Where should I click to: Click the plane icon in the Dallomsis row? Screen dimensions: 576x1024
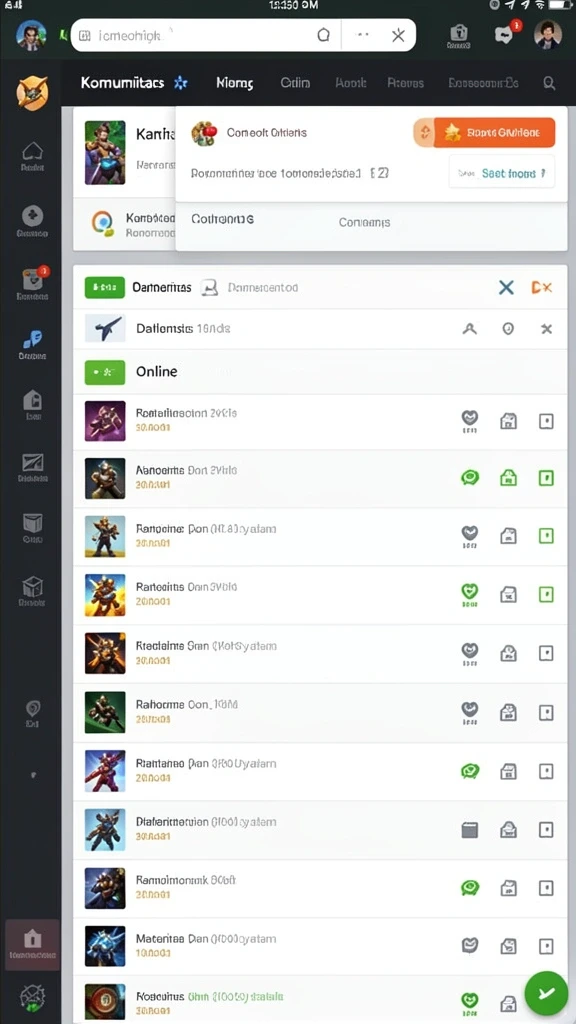[x=104, y=328]
